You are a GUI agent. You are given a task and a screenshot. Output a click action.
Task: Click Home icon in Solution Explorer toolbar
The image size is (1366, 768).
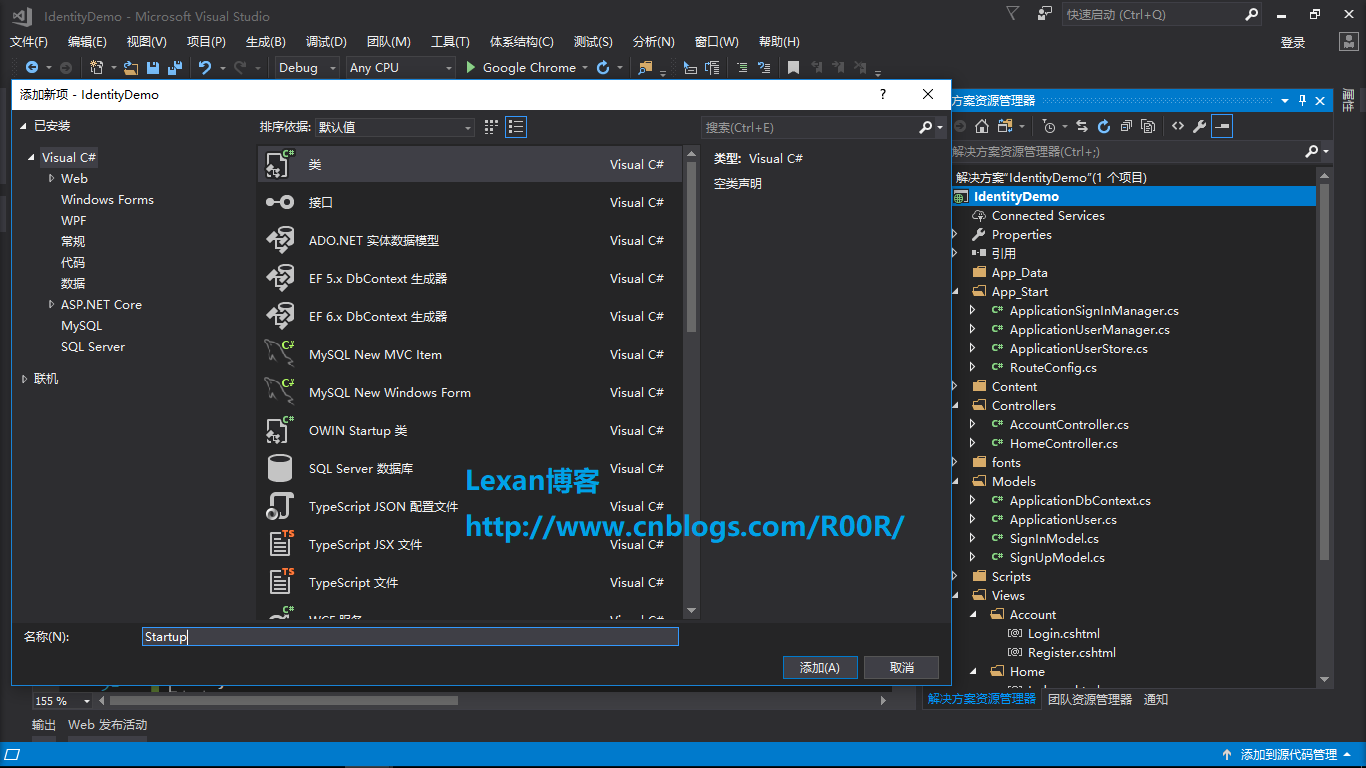[x=982, y=126]
